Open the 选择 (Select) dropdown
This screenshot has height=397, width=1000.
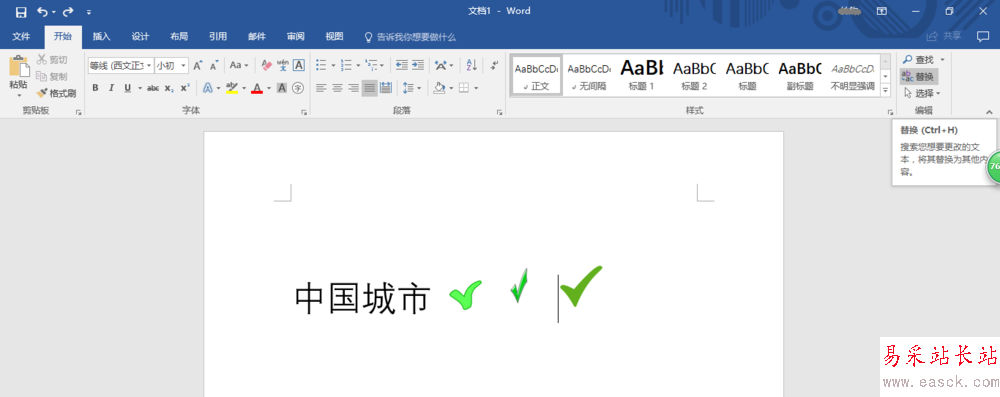click(922, 93)
